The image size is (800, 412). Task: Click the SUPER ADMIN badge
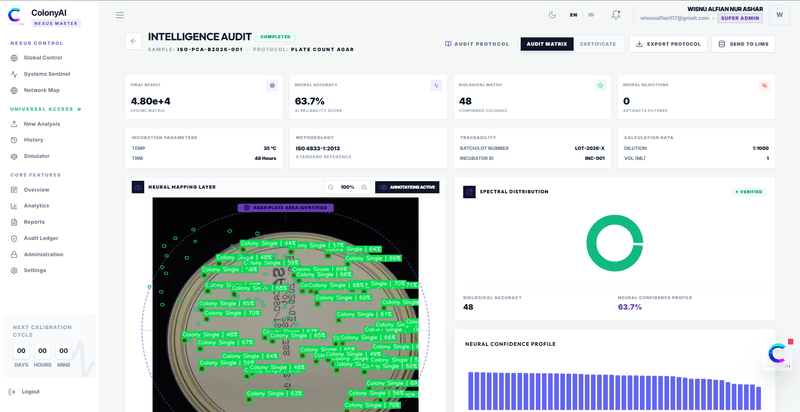(740, 18)
